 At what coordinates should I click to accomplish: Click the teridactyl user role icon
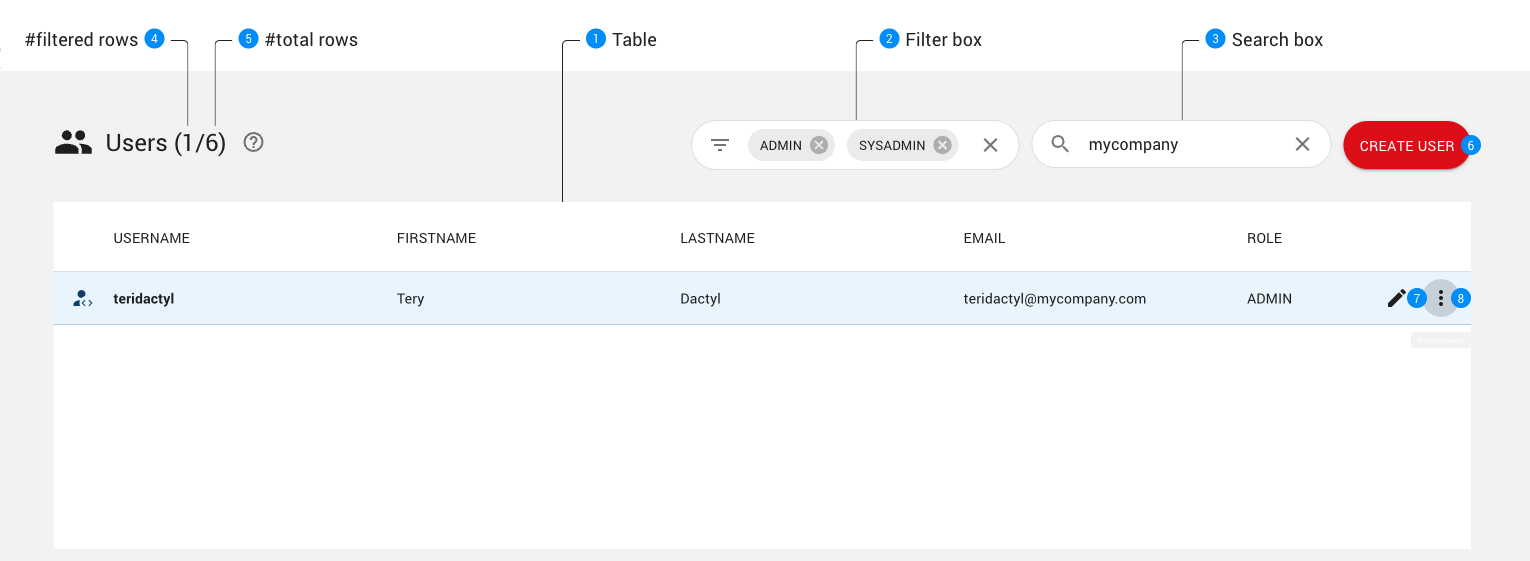point(83,298)
